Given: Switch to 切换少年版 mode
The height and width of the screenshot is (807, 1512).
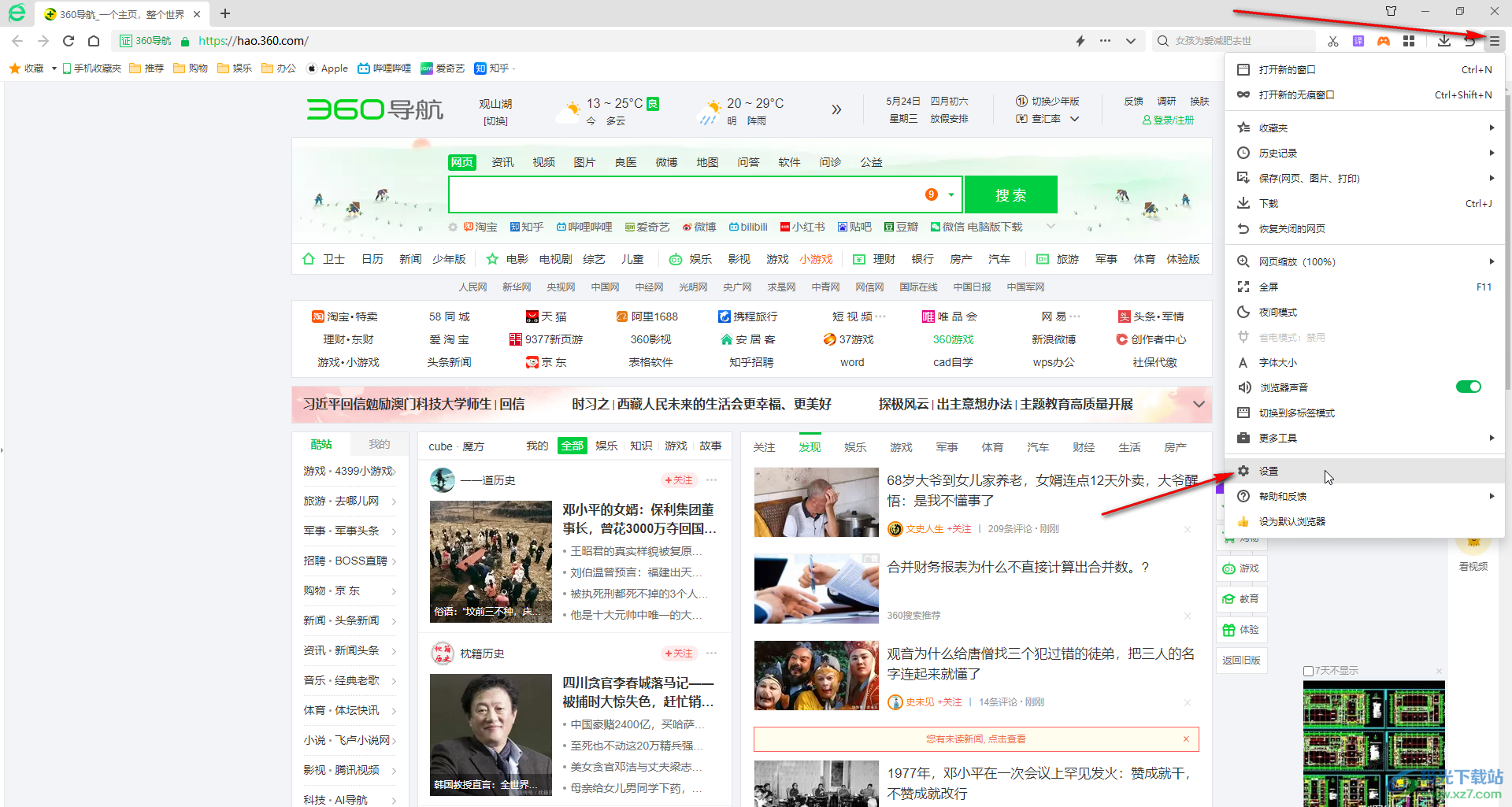Looking at the screenshot, I should point(1047,102).
